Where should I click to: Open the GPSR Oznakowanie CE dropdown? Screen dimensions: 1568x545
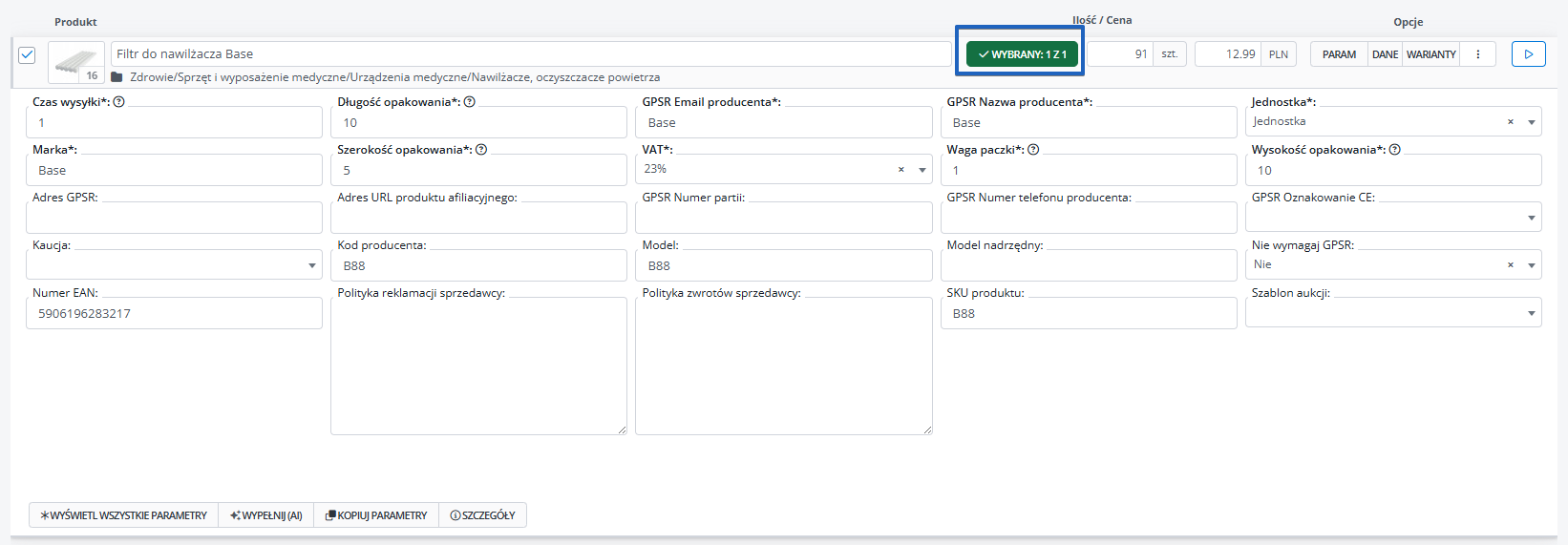1532,218
